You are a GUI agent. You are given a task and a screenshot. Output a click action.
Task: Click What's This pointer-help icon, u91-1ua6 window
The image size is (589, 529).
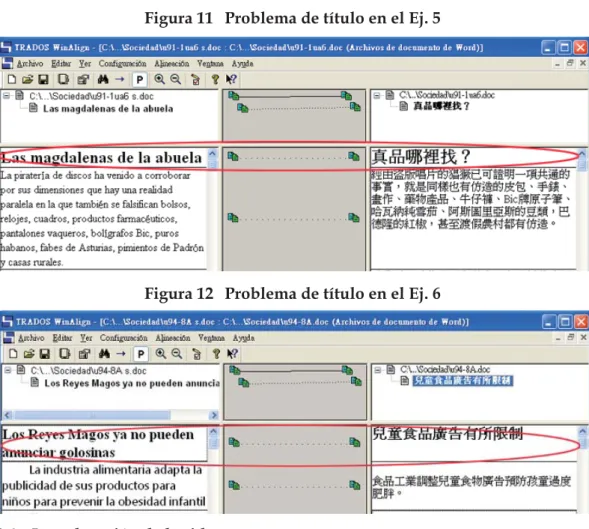coord(231,79)
